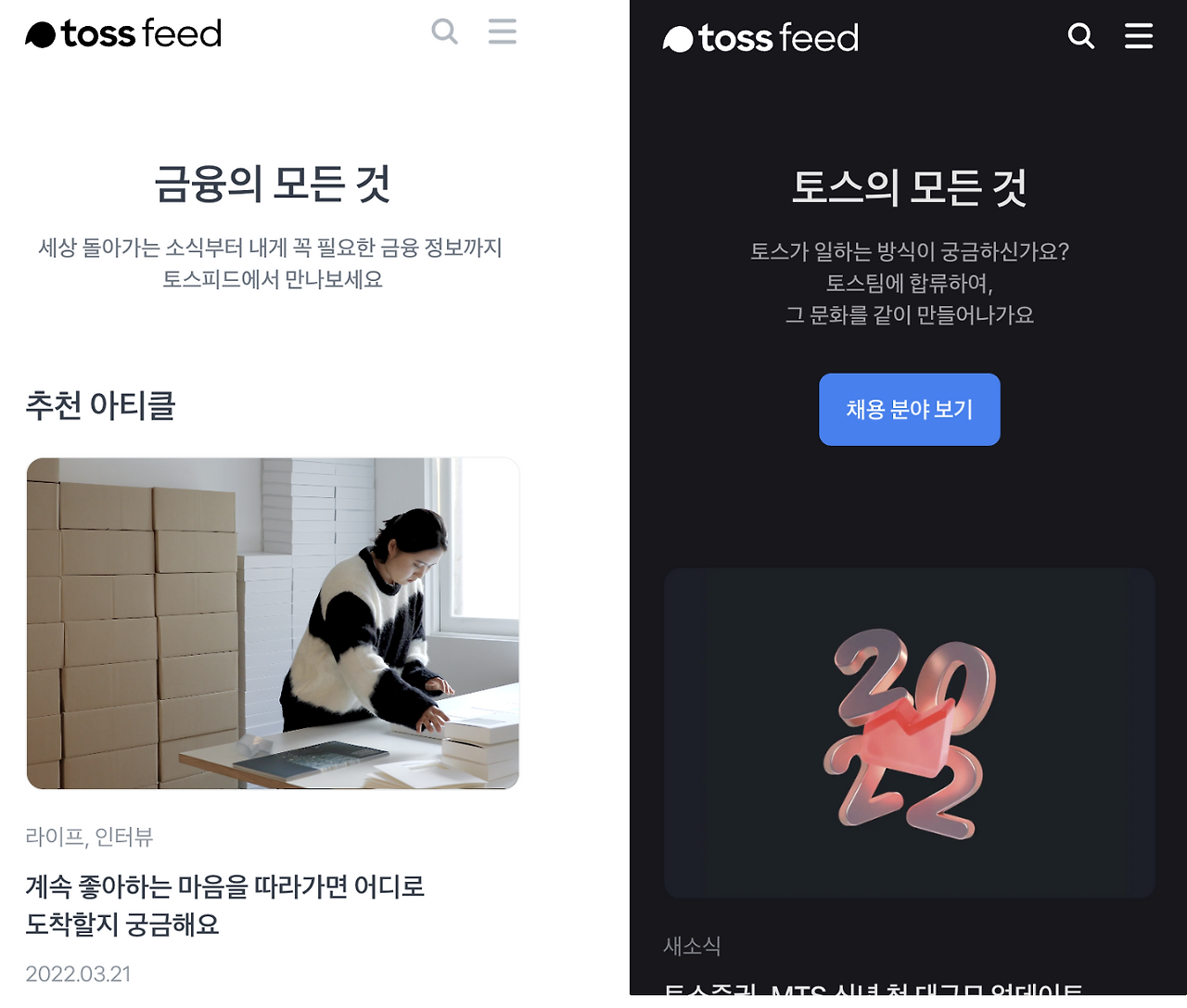Click the 추천 아티클 section heading
Viewport: 1187px width, 1008px height.
100,405
